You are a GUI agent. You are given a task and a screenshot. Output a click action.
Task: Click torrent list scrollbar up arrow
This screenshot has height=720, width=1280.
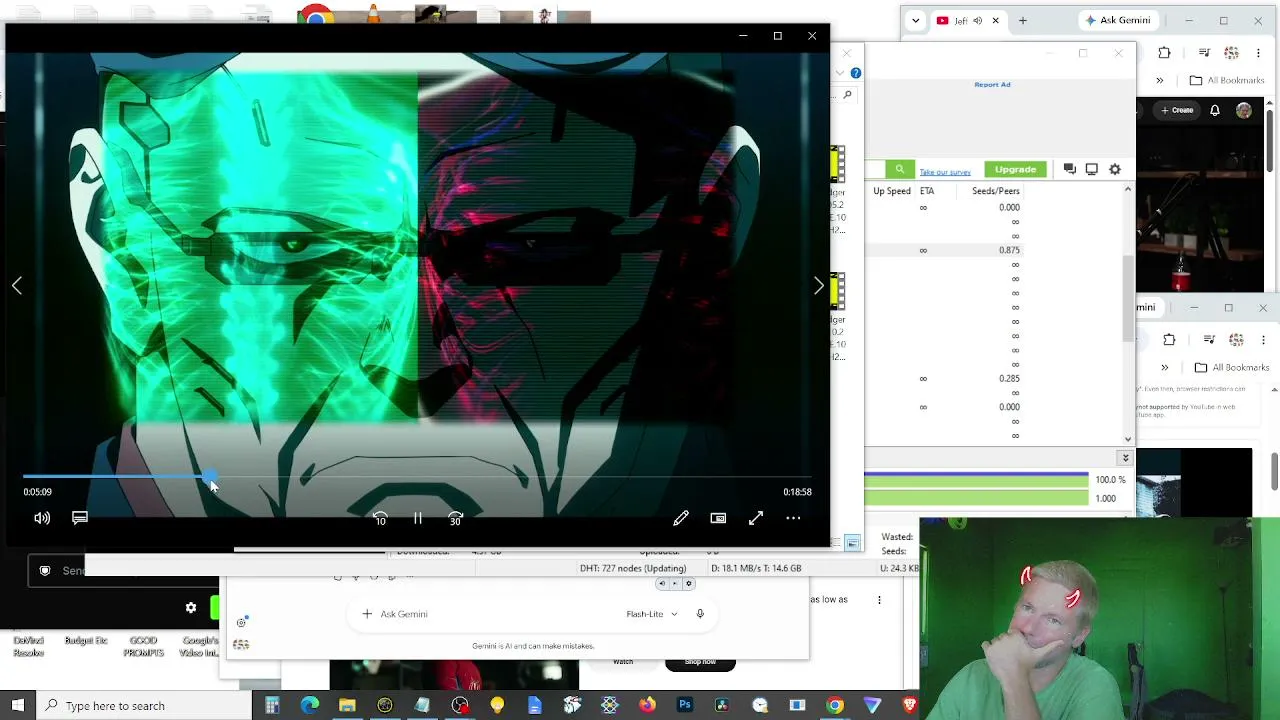pos(1128,190)
